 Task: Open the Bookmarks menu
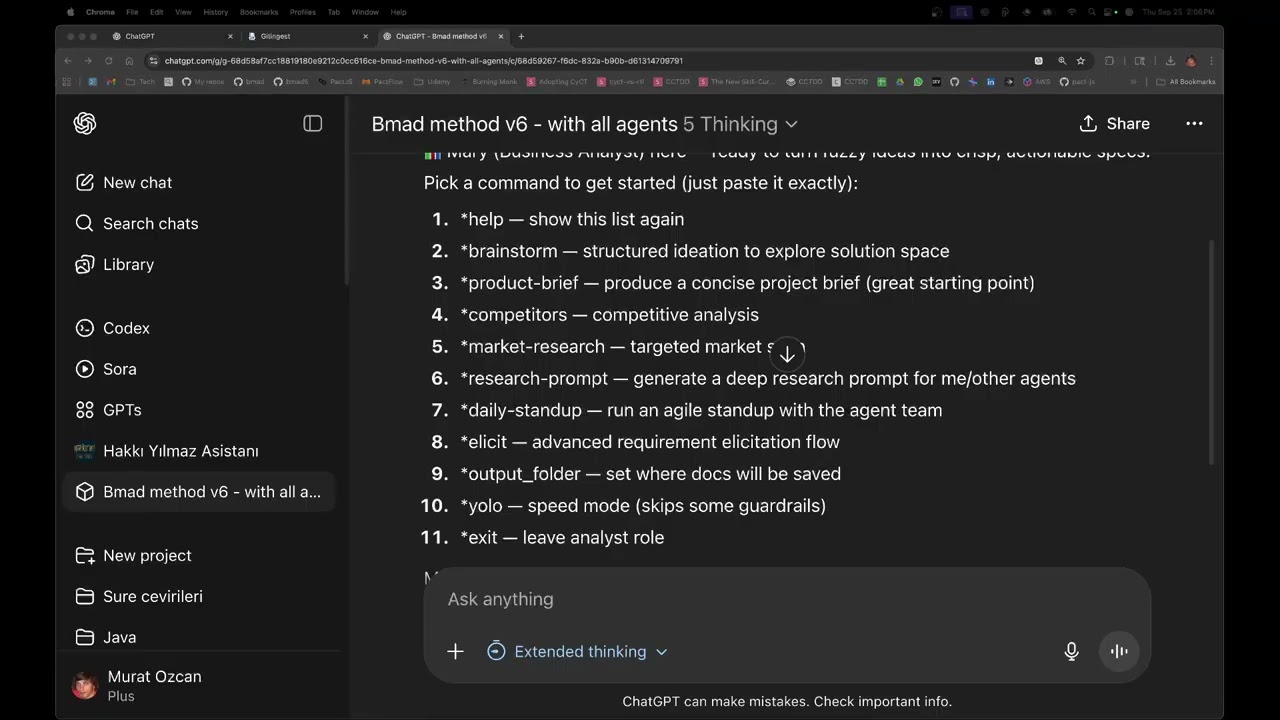point(259,12)
